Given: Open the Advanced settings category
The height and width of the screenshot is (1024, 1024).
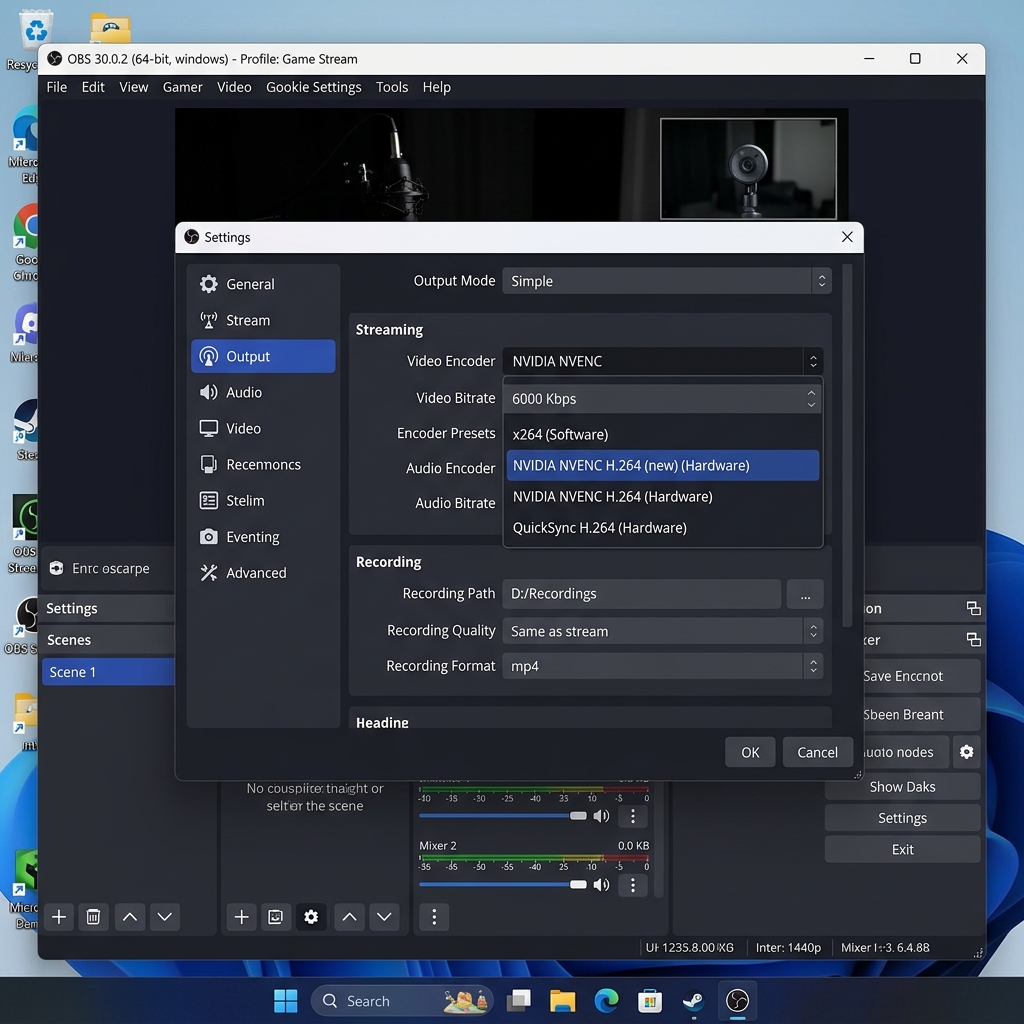Looking at the screenshot, I should [263, 573].
